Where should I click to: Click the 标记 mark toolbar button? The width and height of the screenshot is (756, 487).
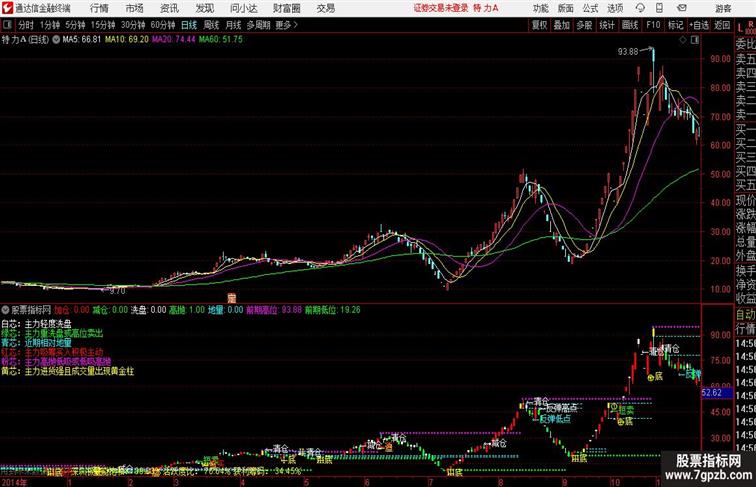coord(675,25)
